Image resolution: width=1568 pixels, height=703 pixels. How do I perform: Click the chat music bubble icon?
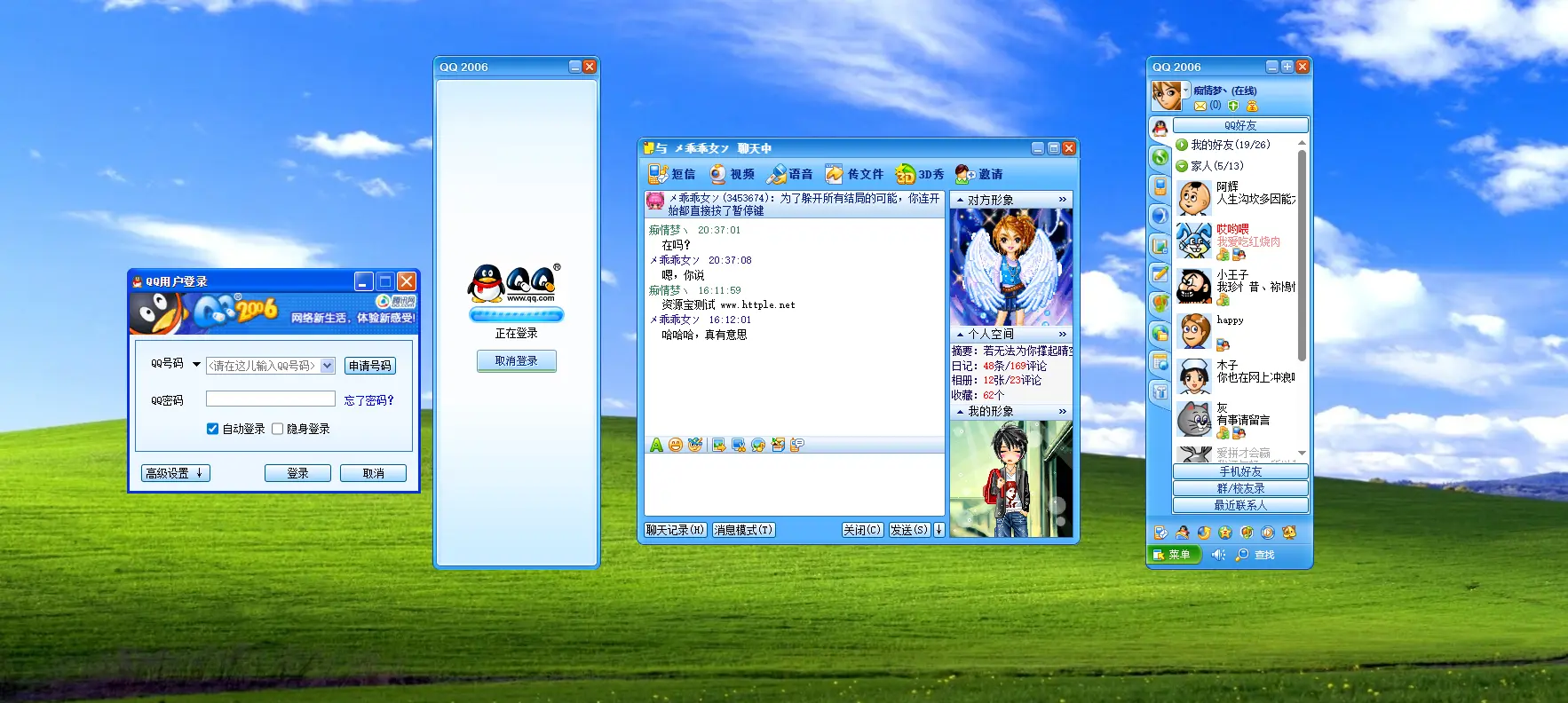click(758, 445)
